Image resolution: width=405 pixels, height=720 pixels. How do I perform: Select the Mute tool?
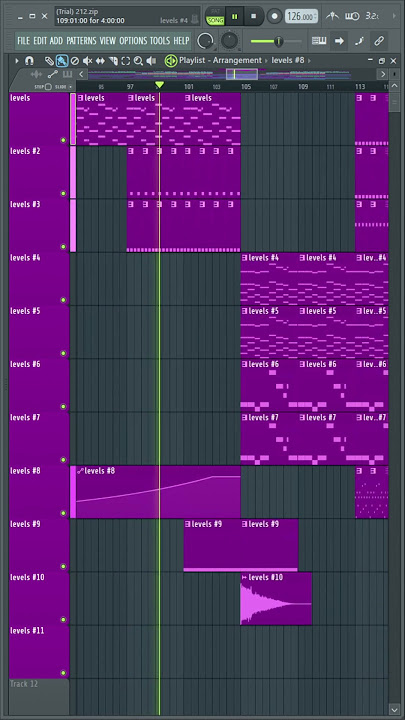87,61
